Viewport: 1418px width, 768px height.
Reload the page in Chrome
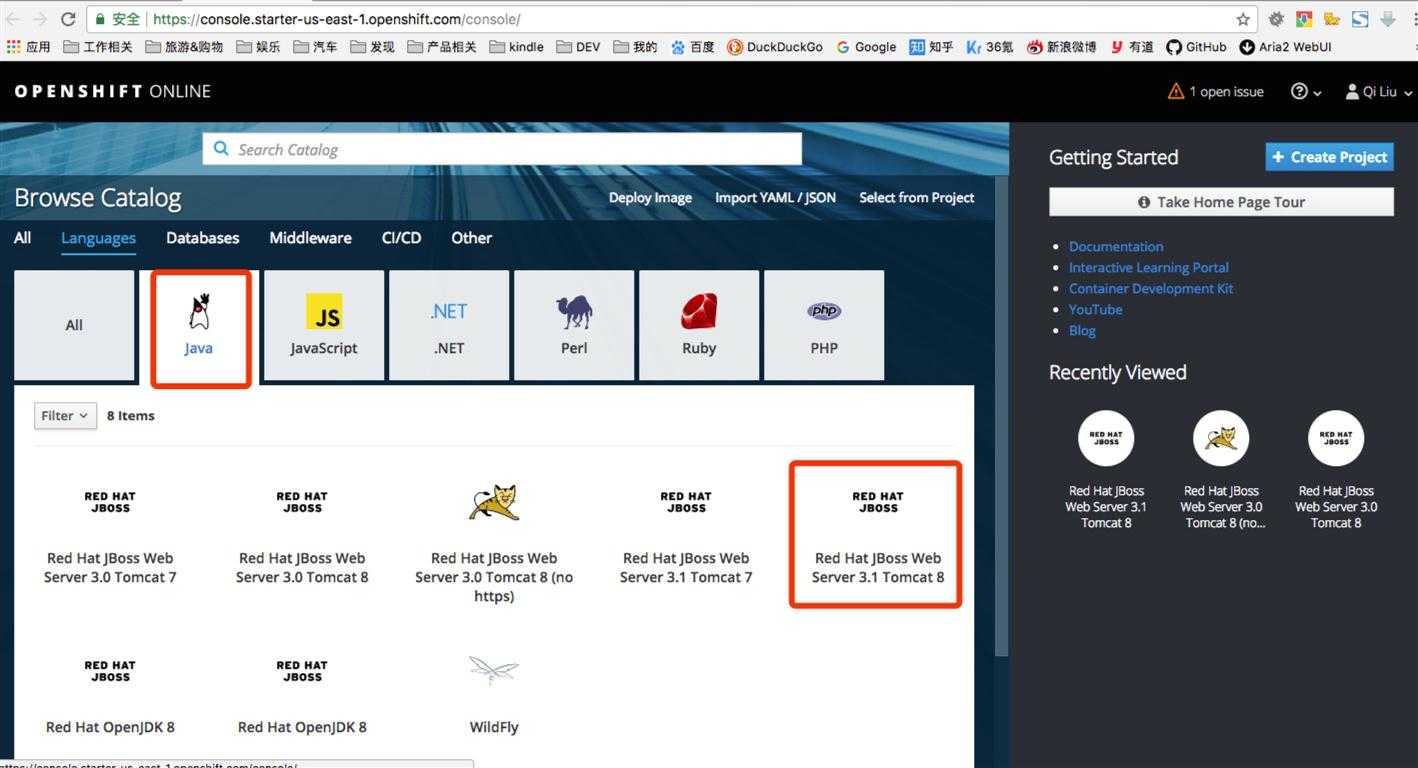(x=68, y=19)
